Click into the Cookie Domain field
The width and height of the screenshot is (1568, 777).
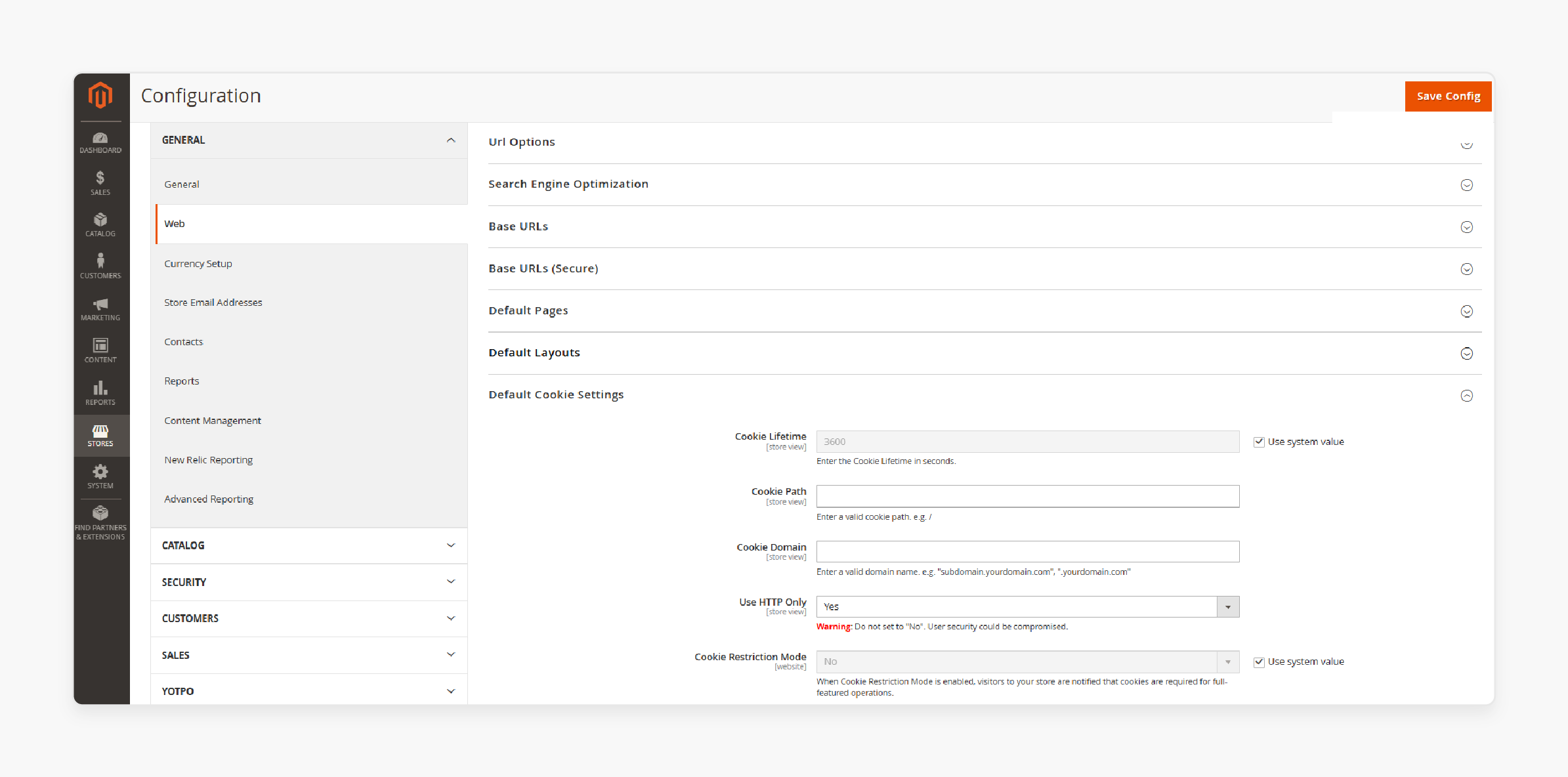click(x=1027, y=551)
